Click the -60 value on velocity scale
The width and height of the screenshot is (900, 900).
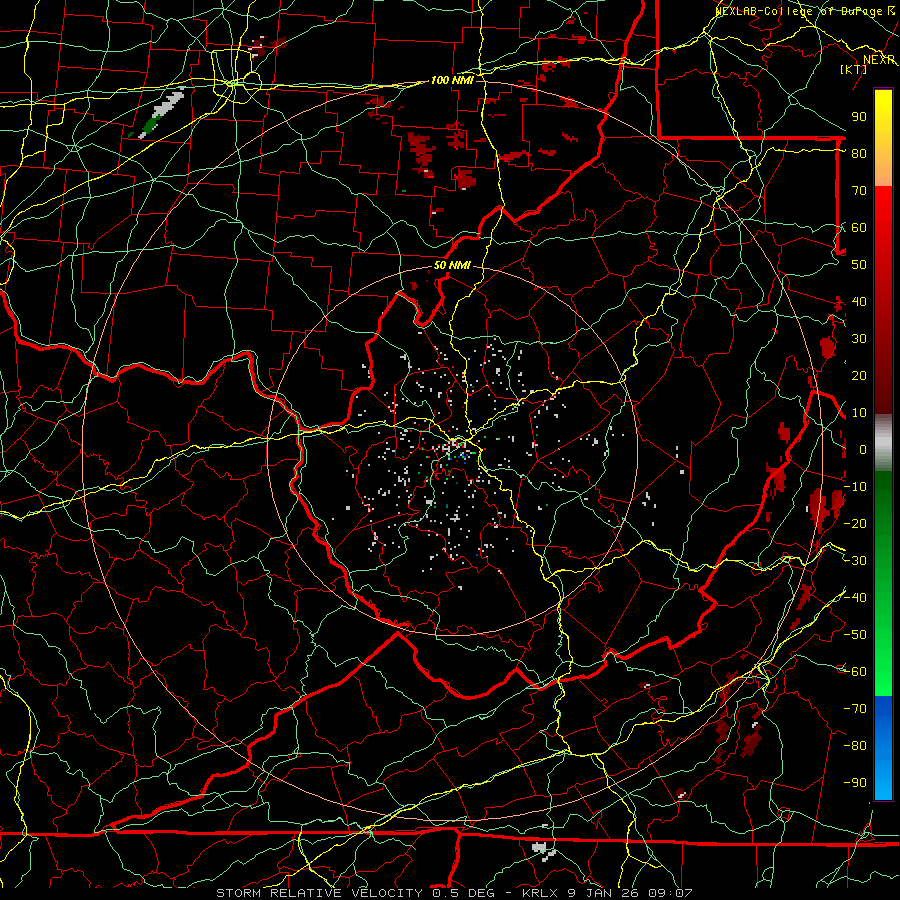coord(855,672)
